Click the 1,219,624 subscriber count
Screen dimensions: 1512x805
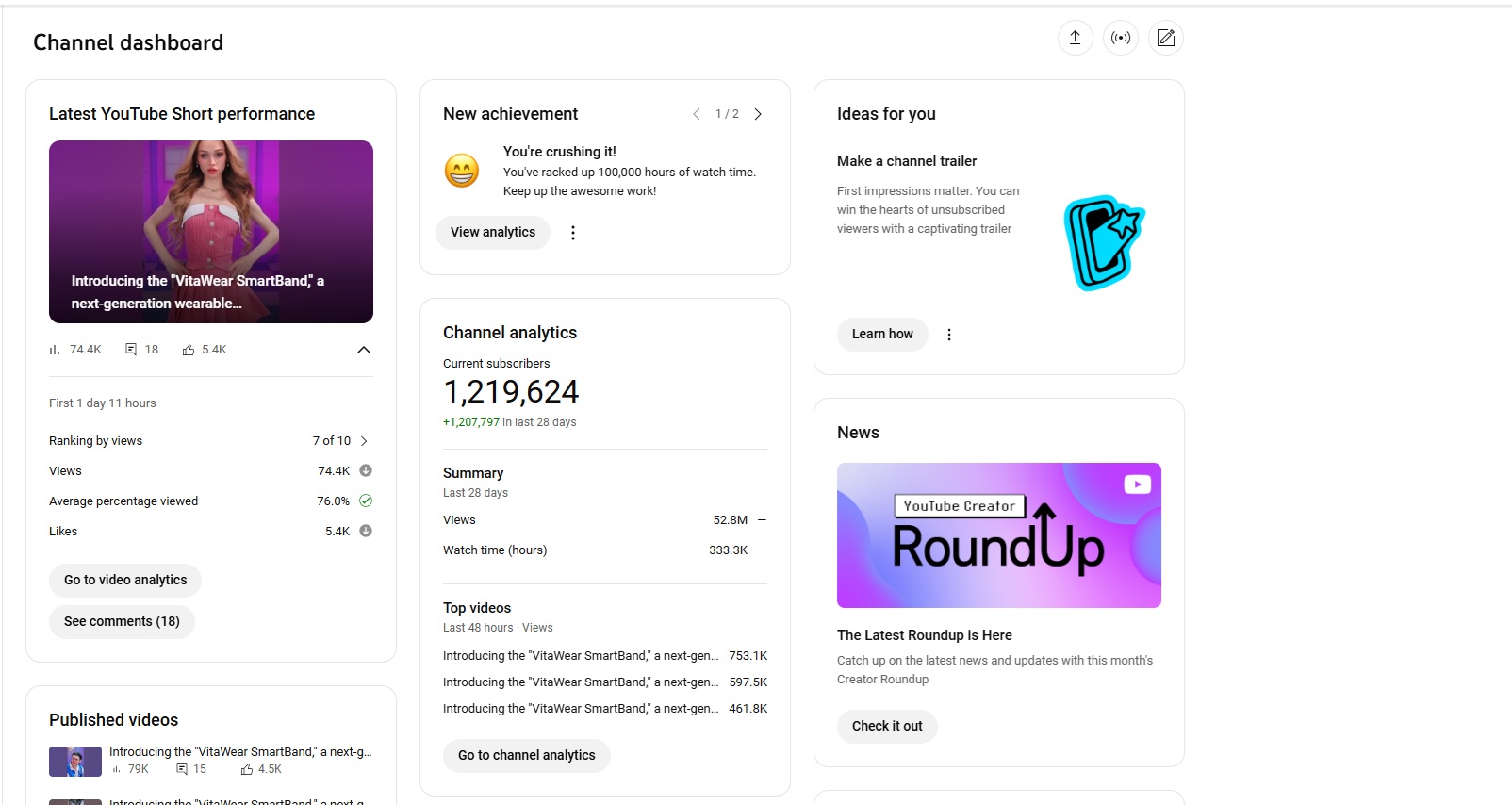pyautogui.click(x=511, y=392)
